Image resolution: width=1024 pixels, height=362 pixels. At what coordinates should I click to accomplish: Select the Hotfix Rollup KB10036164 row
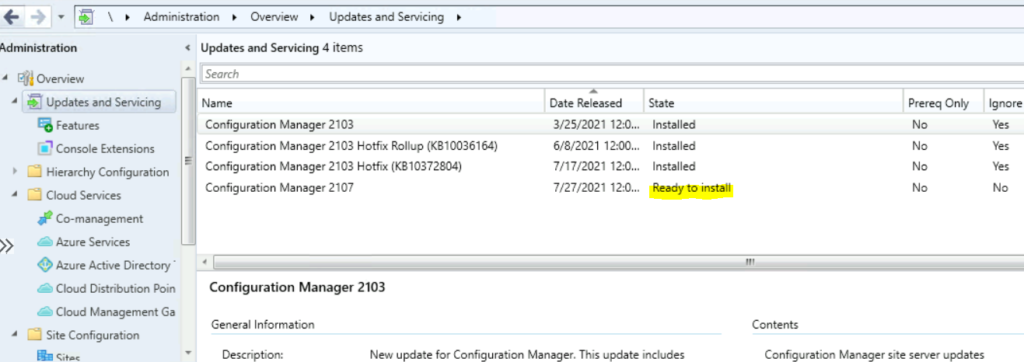(611, 146)
